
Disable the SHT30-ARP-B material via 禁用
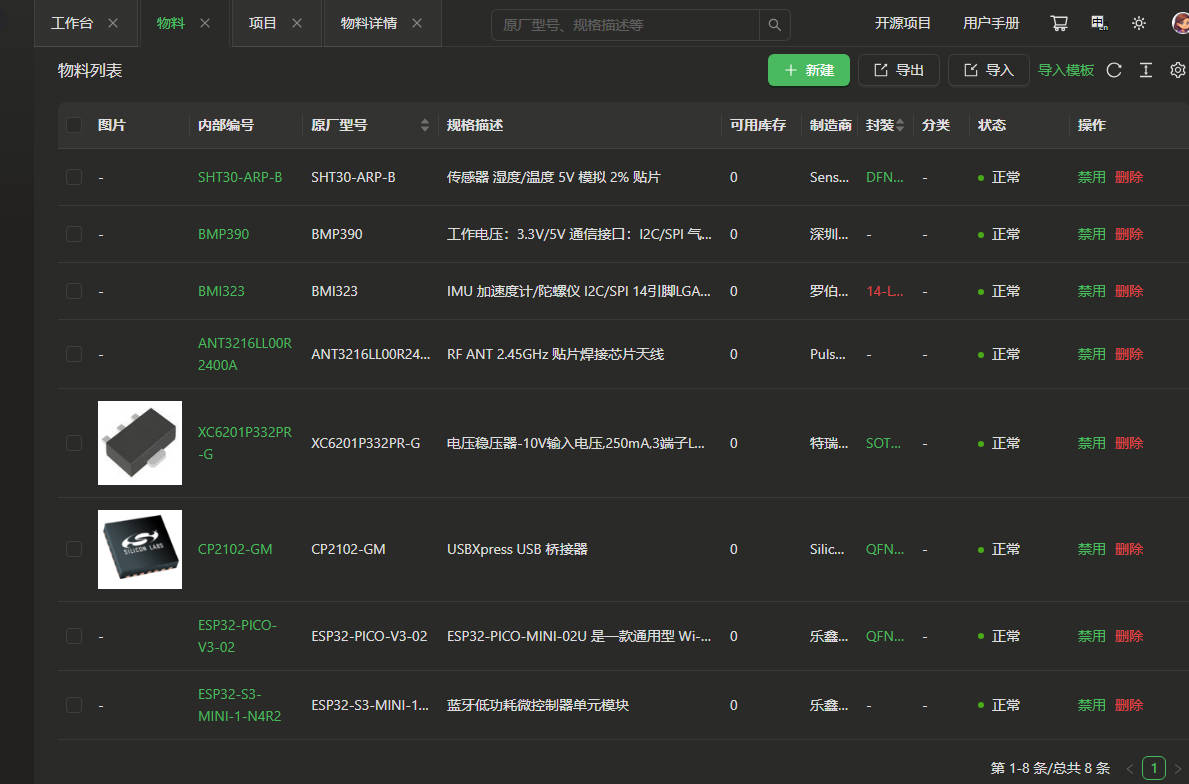1091,177
